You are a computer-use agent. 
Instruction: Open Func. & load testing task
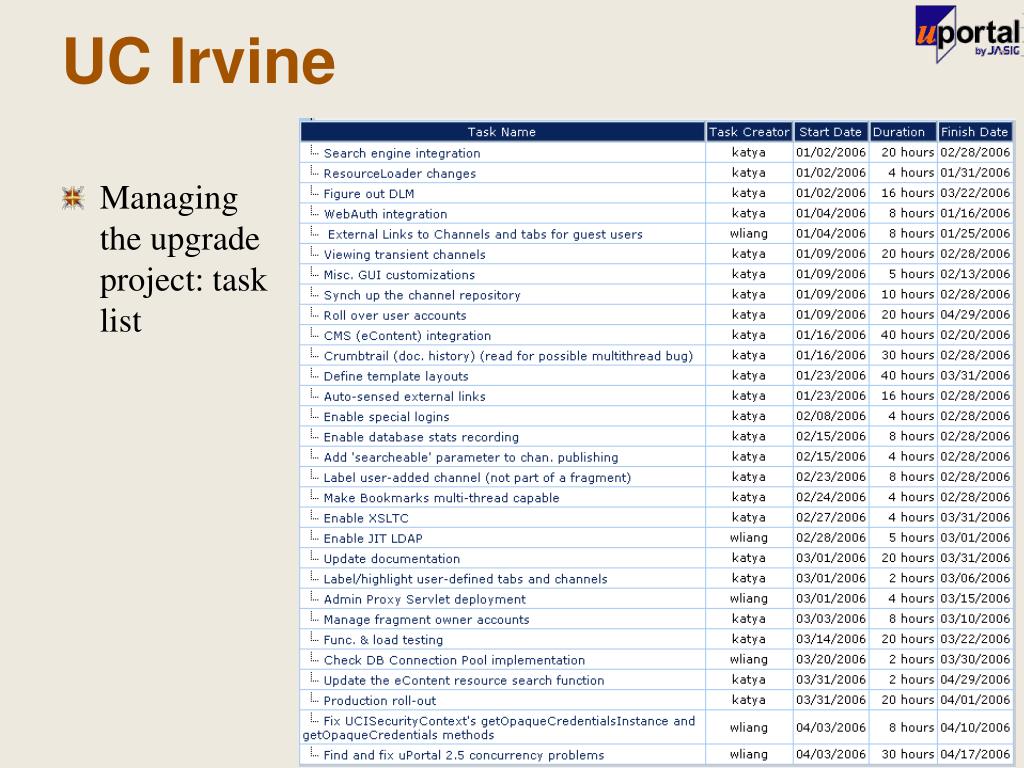tap(383, 639)
